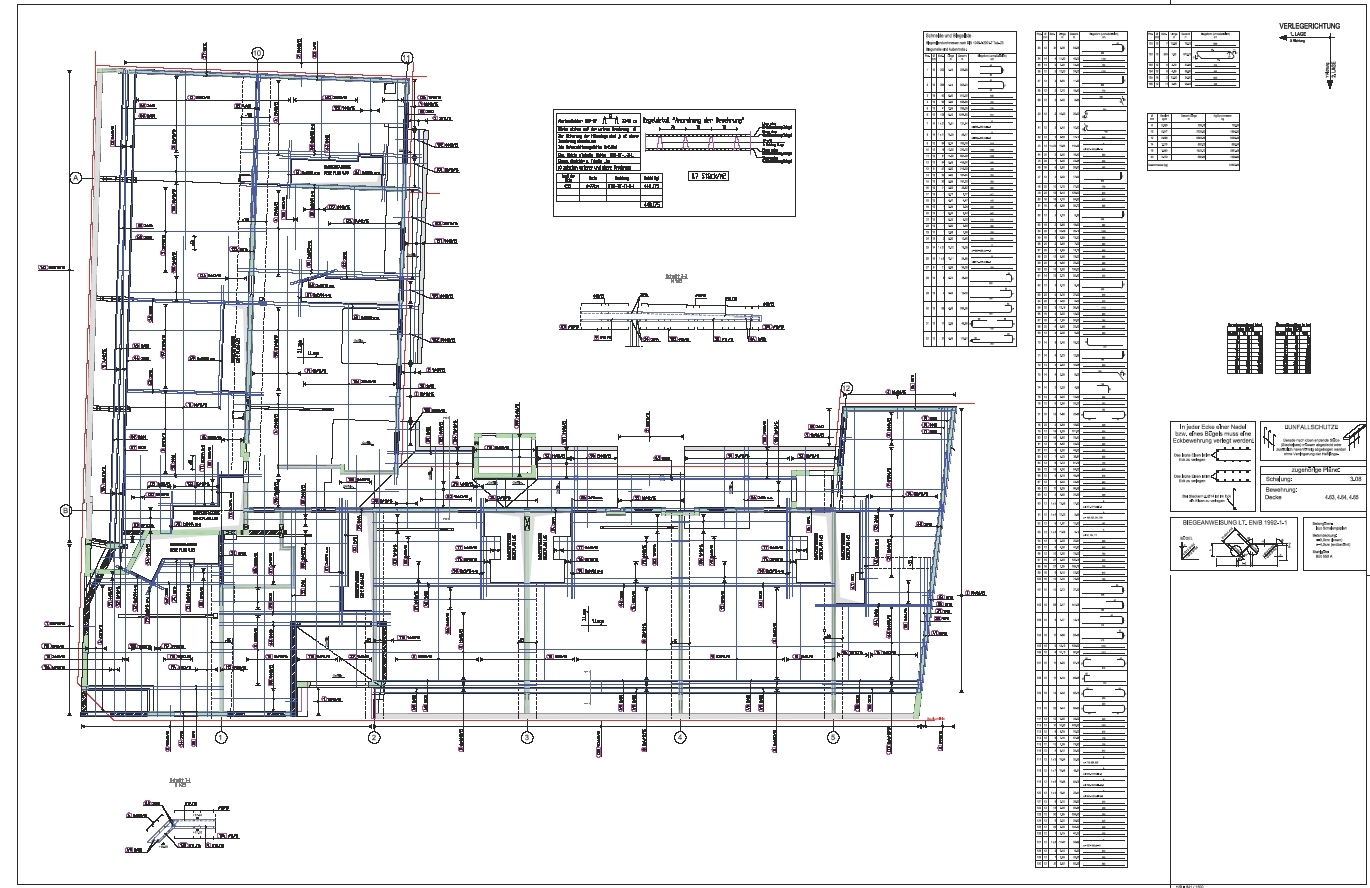Click row axis bubble B
The image size is (1370, 888).
tap(66, 510)
